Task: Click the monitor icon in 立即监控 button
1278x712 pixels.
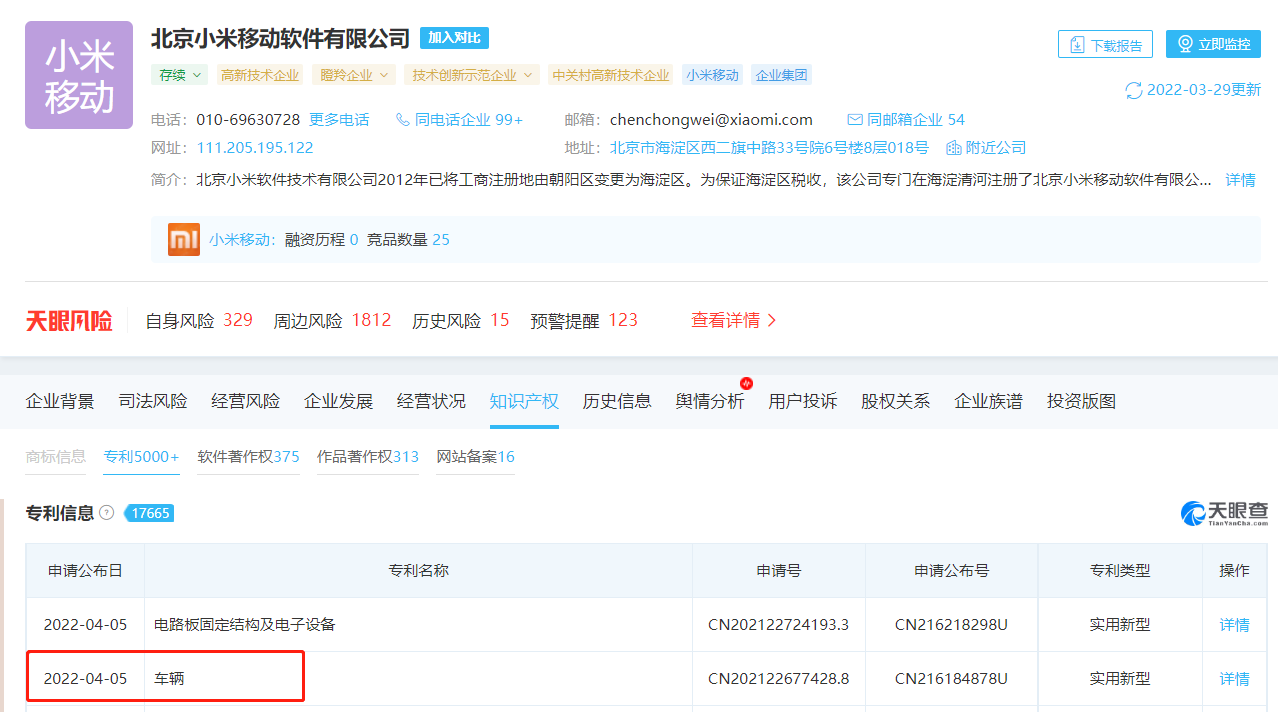Action: coord(1186,44)
